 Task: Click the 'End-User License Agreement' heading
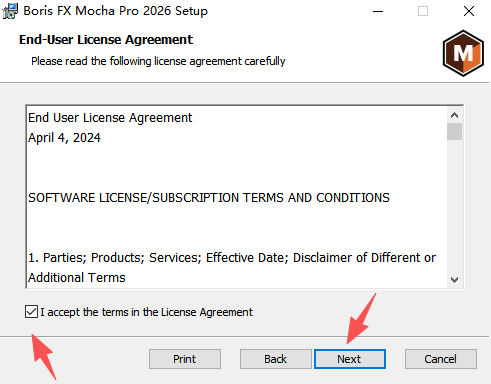[x=106, y=40]
